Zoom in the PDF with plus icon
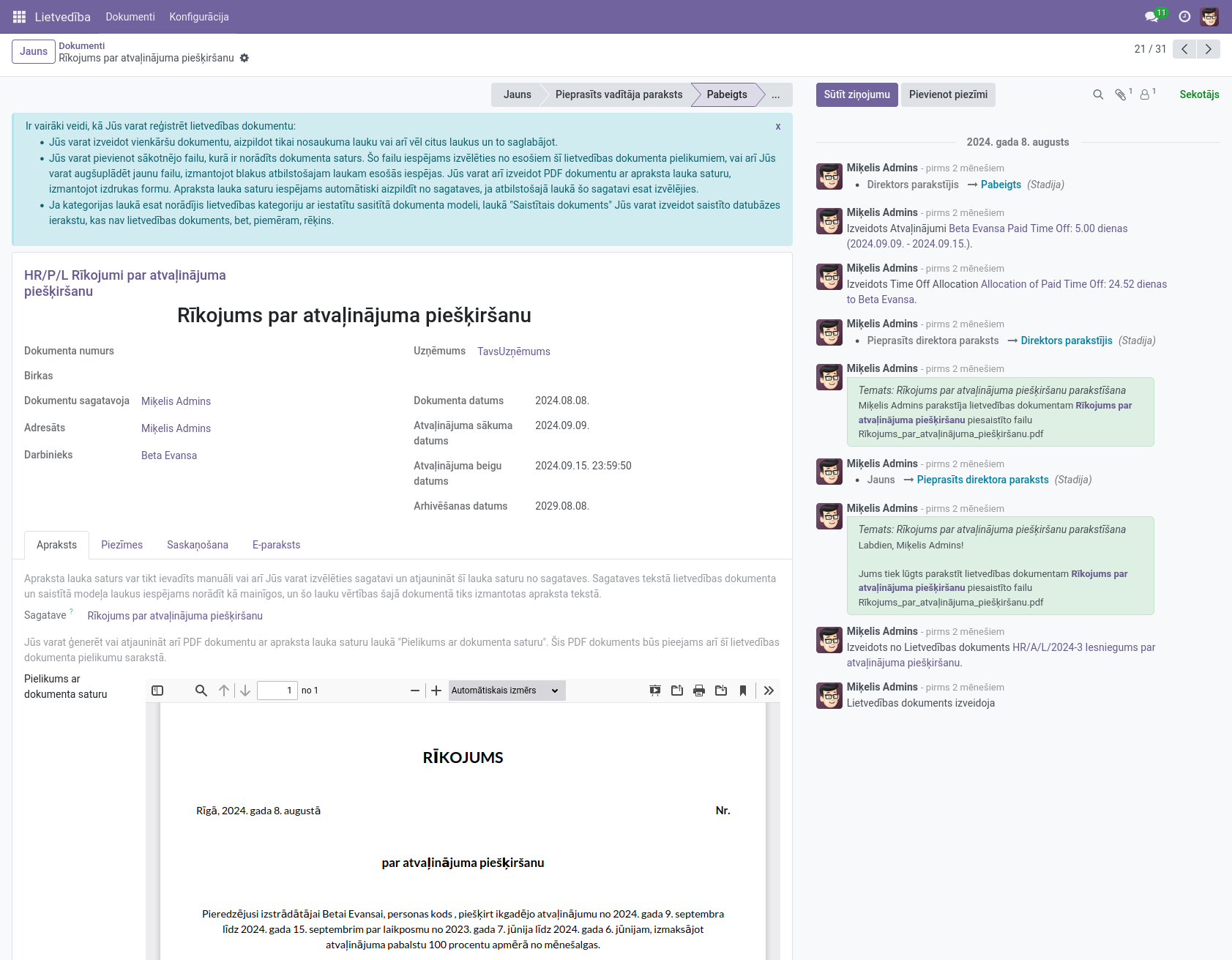Image resolution: width=1232 pixels, height=960 pixels. pyautogui.click(x=436, y=691)
